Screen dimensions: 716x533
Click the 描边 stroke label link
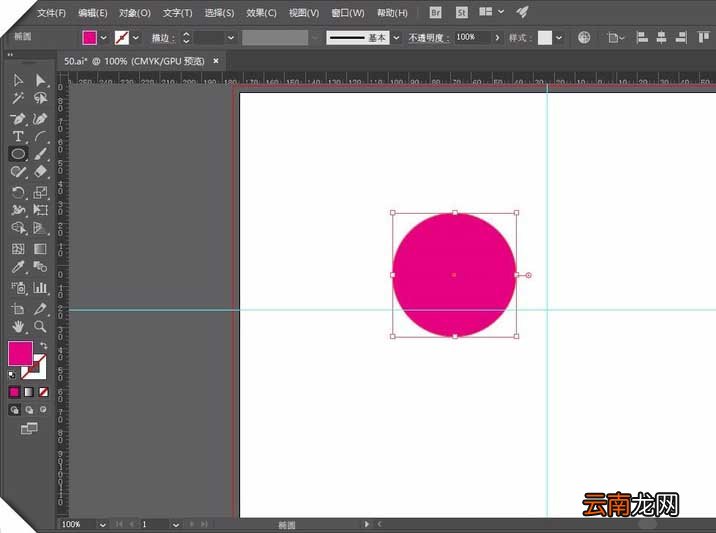[162, 38]
